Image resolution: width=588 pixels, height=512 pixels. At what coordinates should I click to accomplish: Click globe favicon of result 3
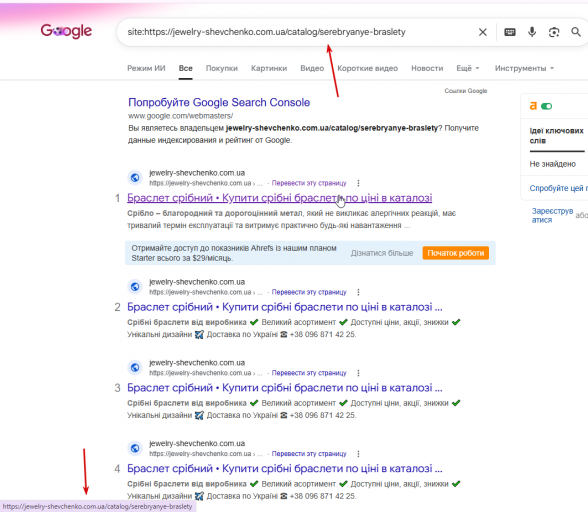point(135,367)
